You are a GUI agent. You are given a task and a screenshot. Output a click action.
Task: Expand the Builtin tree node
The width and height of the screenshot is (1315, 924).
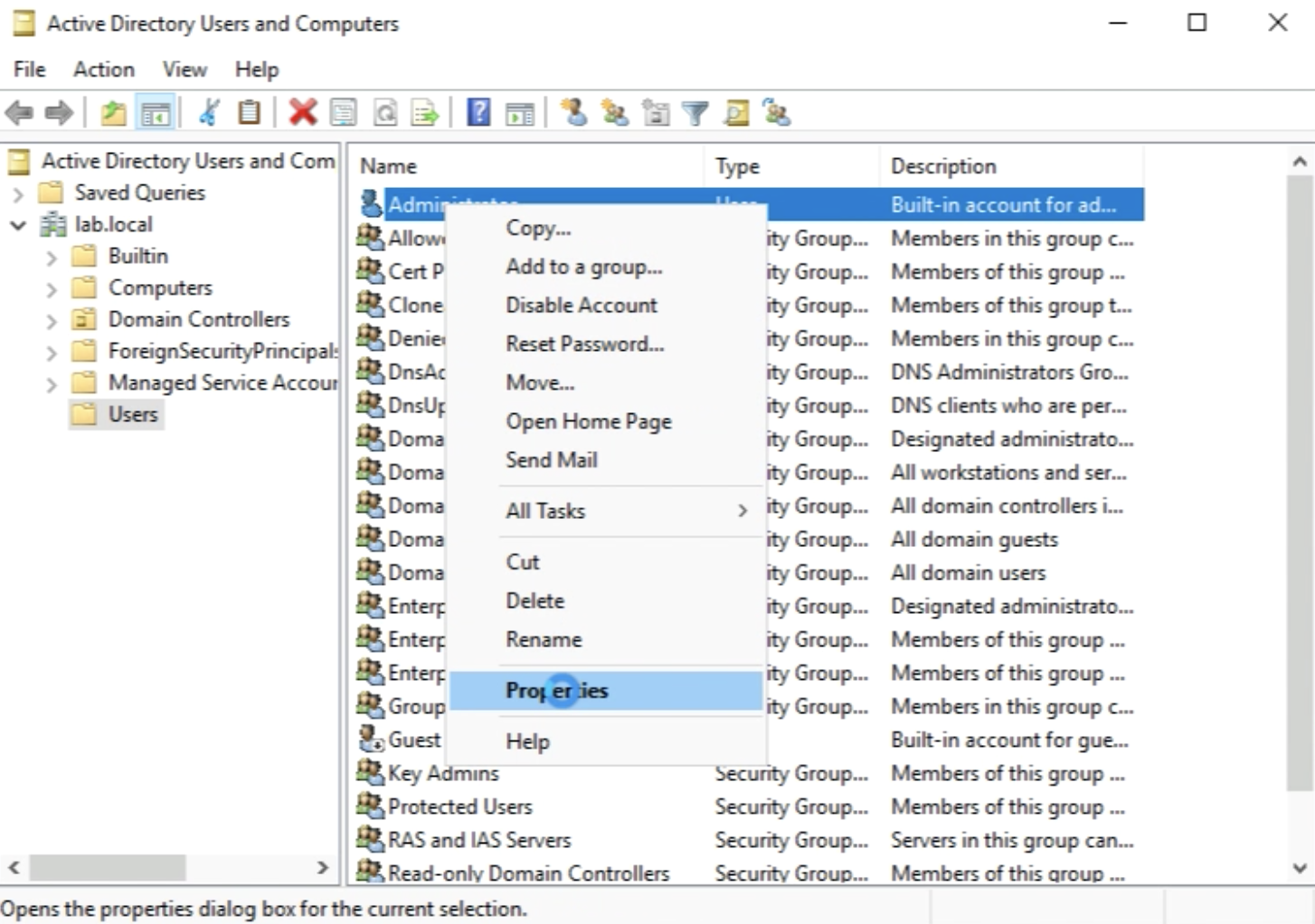click(52, 257)
